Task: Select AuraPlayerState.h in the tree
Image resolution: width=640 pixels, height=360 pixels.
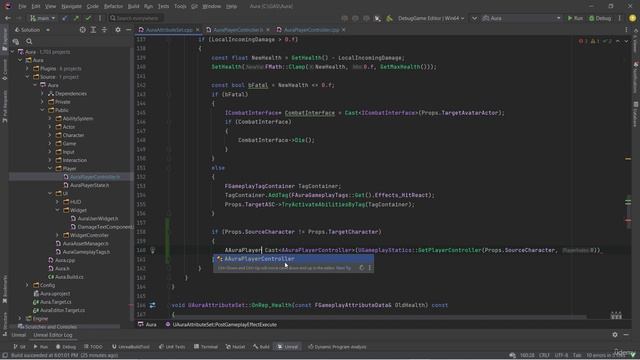Action: click(89, 185)
